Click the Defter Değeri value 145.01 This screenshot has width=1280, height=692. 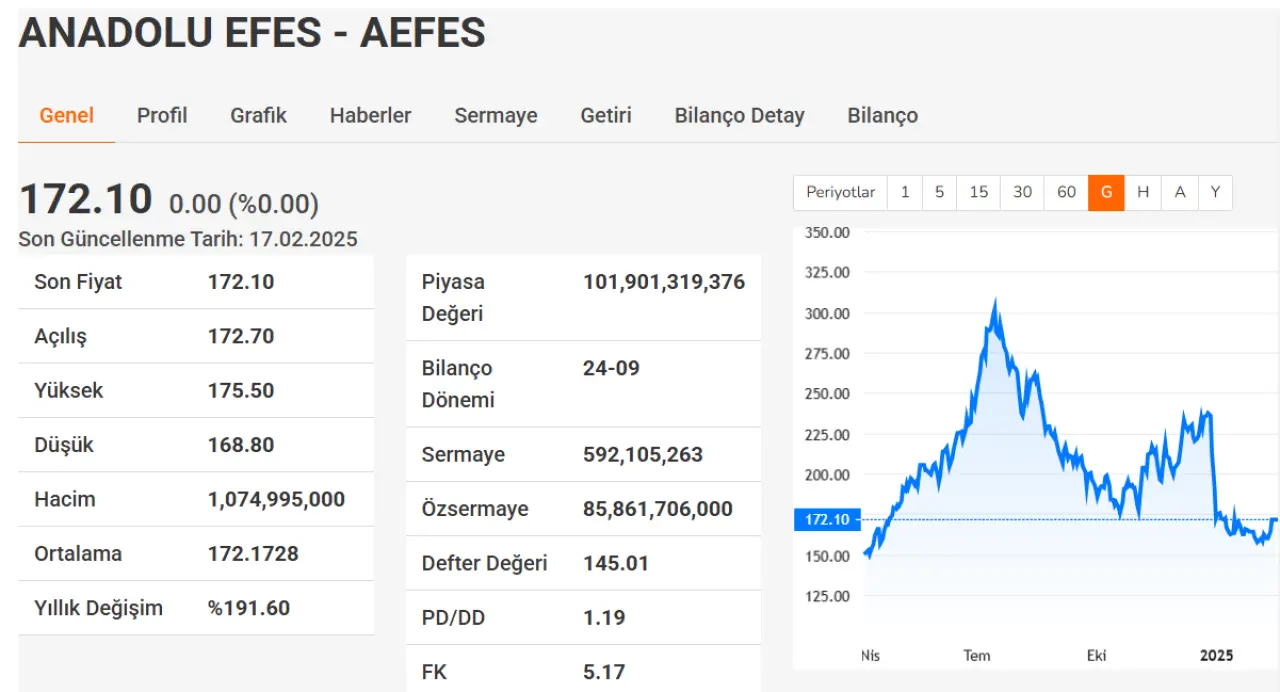tap(616, 563)
